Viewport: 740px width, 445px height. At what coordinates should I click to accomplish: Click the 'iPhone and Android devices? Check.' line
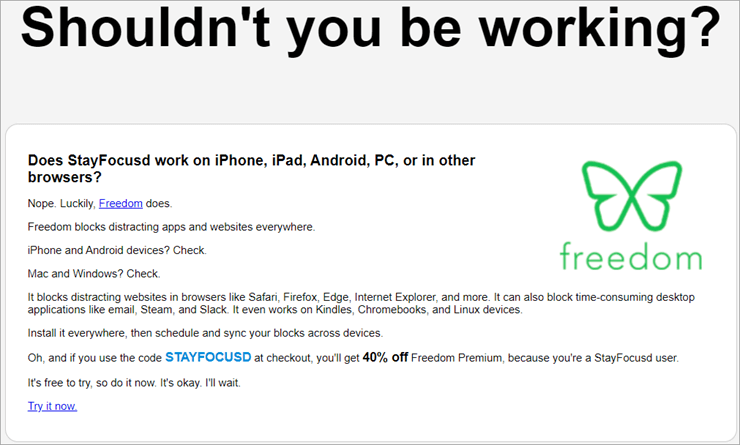[117, 250]
